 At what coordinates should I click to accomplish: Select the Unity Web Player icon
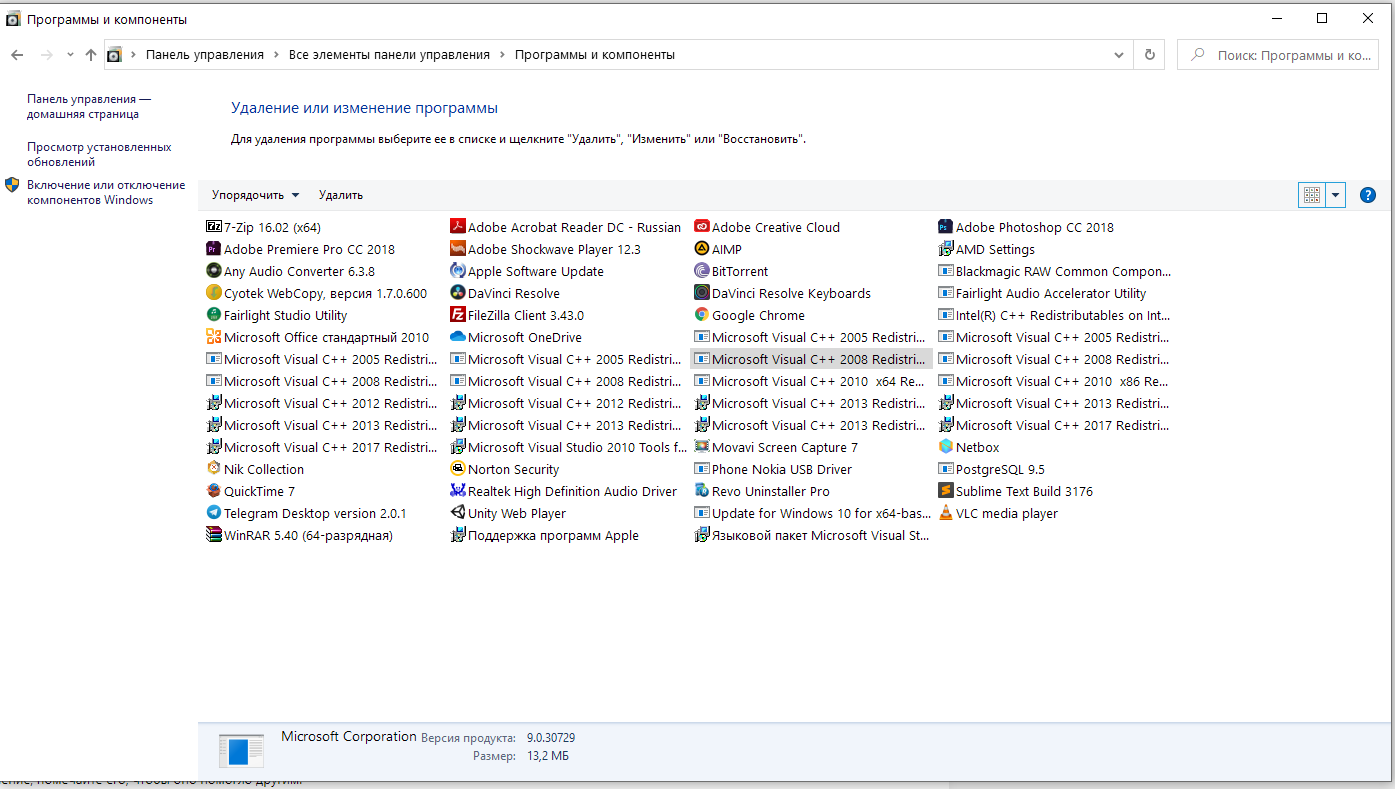click(x=457, y=513)
